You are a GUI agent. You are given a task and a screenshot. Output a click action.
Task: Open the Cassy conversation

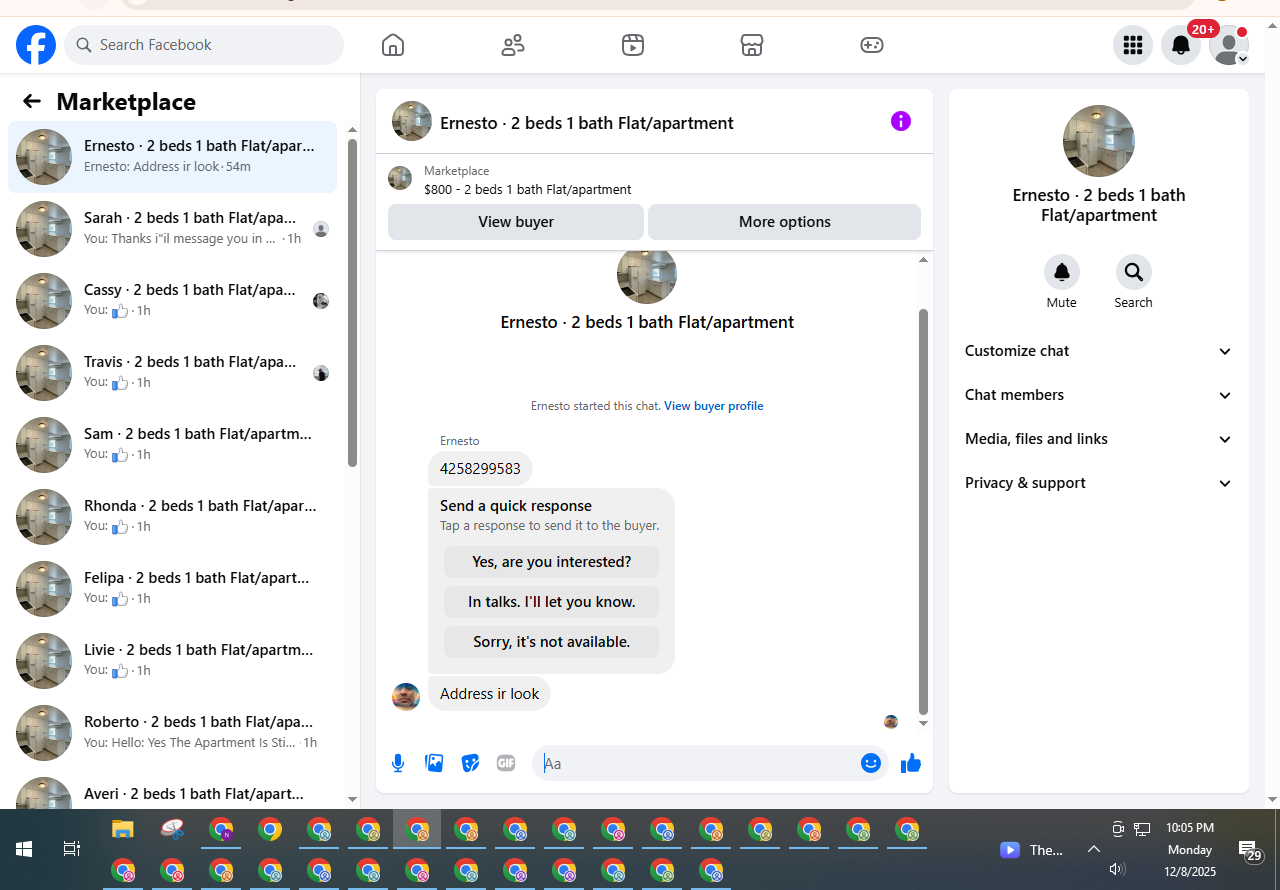point(172,301)
